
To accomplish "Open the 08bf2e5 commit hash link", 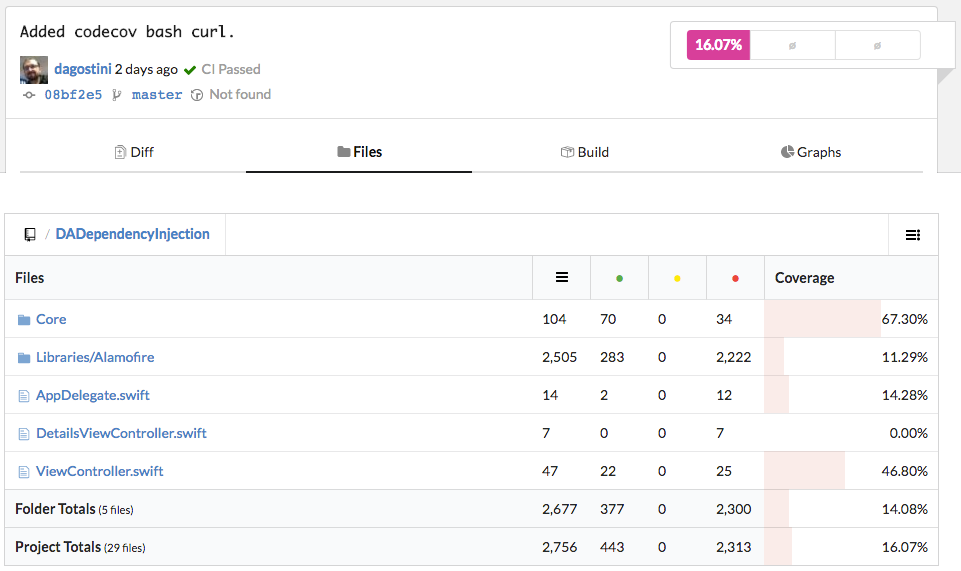I will (73, 95).
